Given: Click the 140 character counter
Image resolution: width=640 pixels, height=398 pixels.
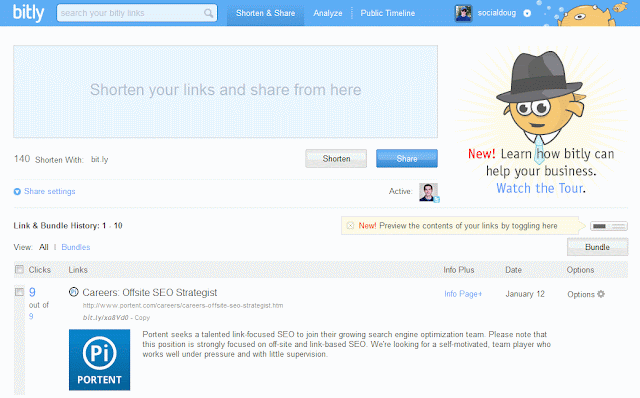Looking at the screenshot, I should [22, 159].
